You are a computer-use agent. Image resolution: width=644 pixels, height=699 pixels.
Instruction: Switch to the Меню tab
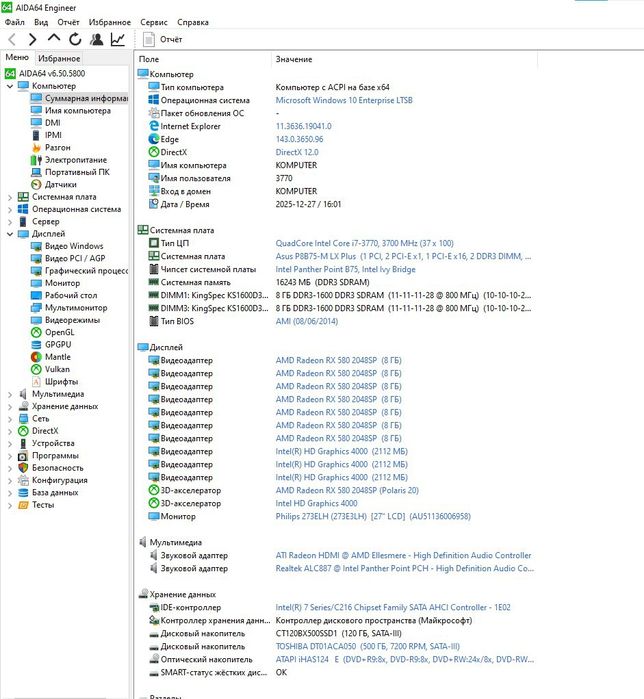(x=17, y=58)
